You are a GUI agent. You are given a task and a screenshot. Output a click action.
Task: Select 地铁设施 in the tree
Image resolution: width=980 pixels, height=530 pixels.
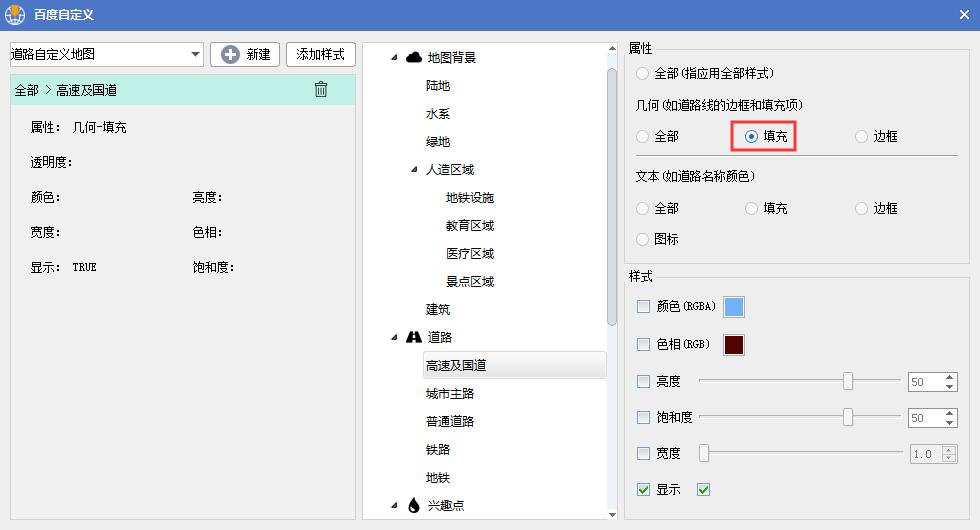coord(470,198)
